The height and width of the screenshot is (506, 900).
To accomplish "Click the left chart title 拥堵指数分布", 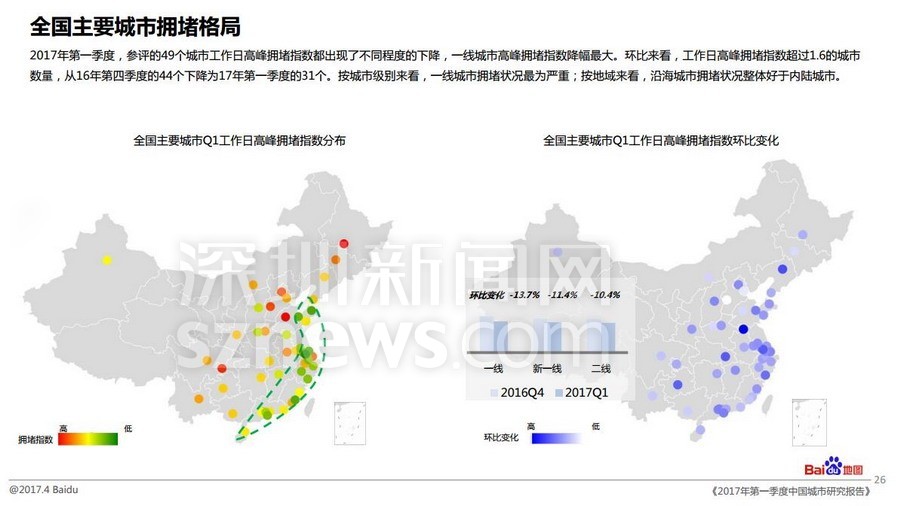I will (240, 141).
